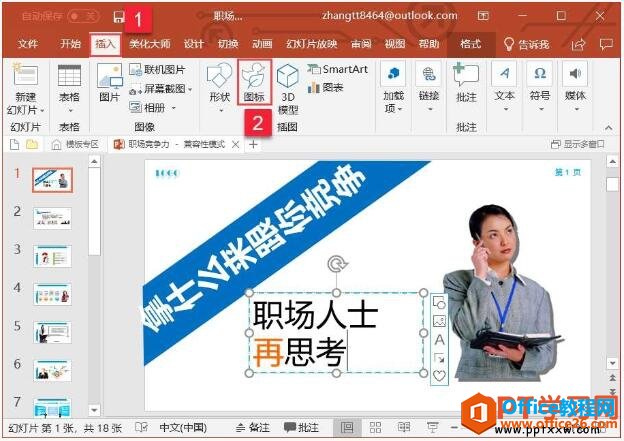Insert a 3D 模型

(x=288, y=90)
